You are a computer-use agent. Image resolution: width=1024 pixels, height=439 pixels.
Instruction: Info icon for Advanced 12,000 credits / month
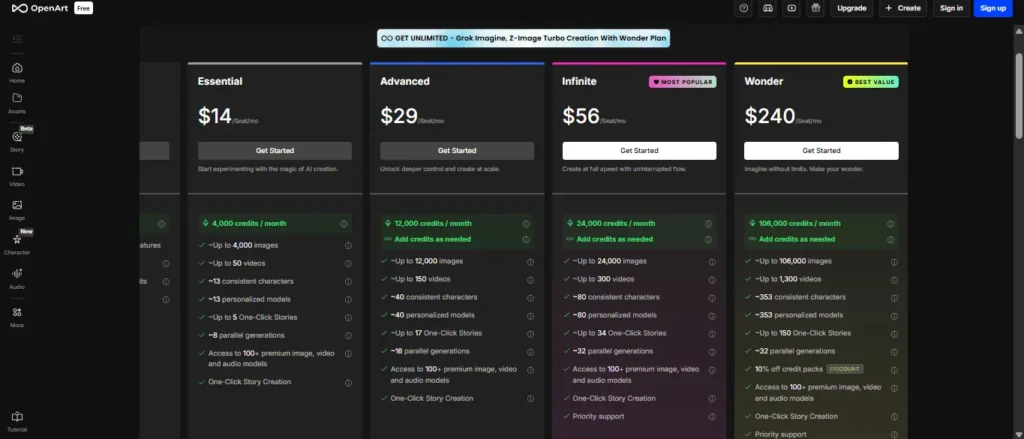[526, 223]
